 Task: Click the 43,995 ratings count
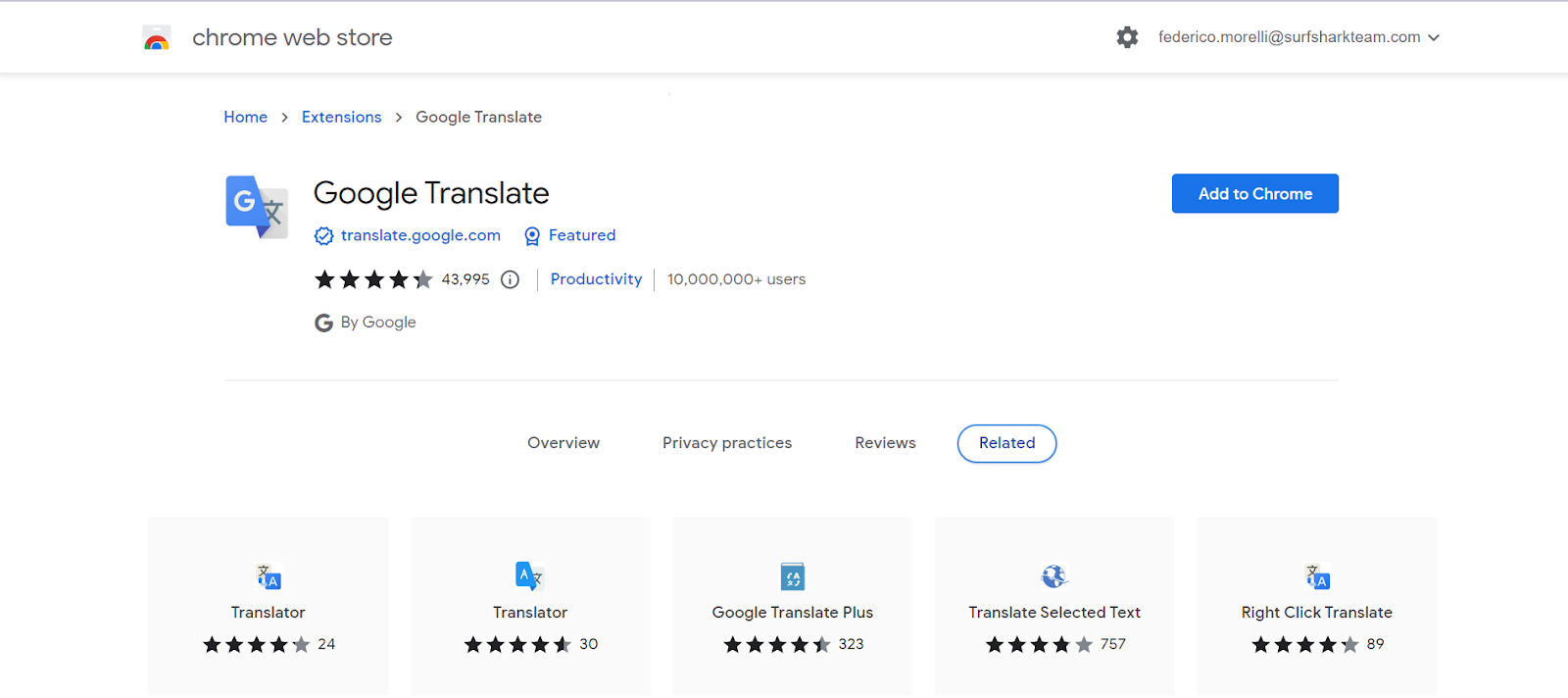coord(465,279)
